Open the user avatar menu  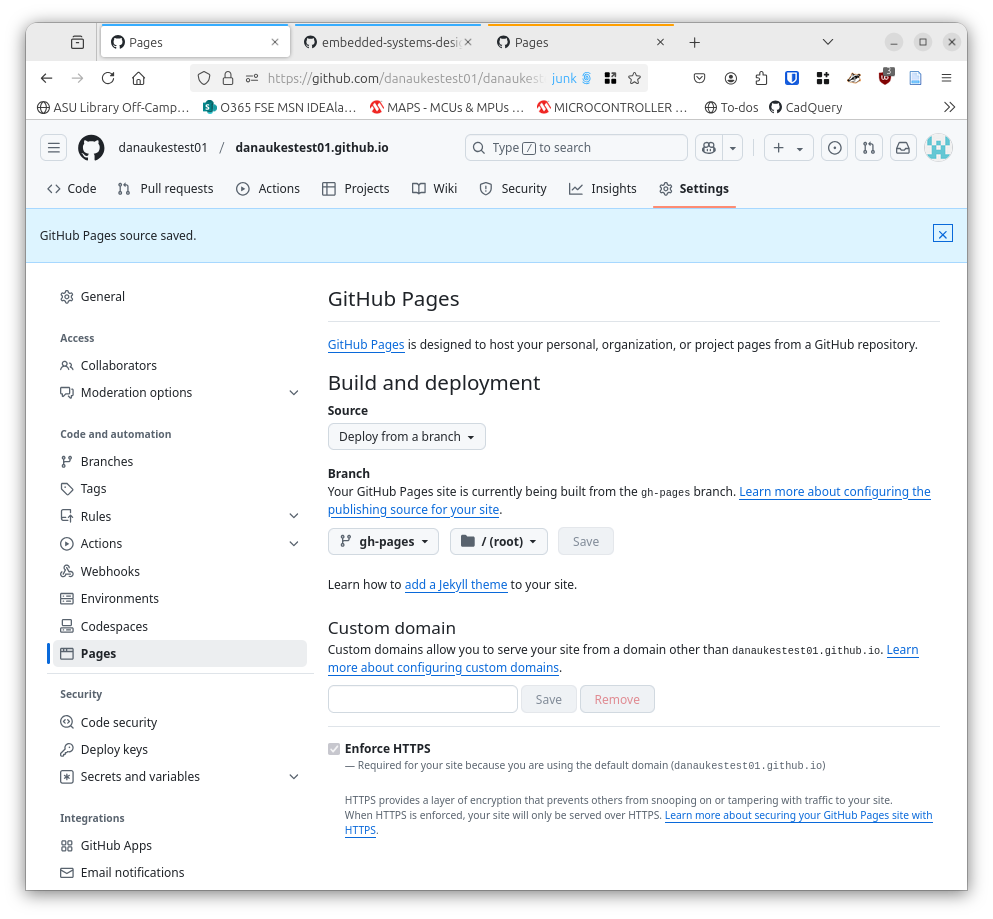pos(939,148)
